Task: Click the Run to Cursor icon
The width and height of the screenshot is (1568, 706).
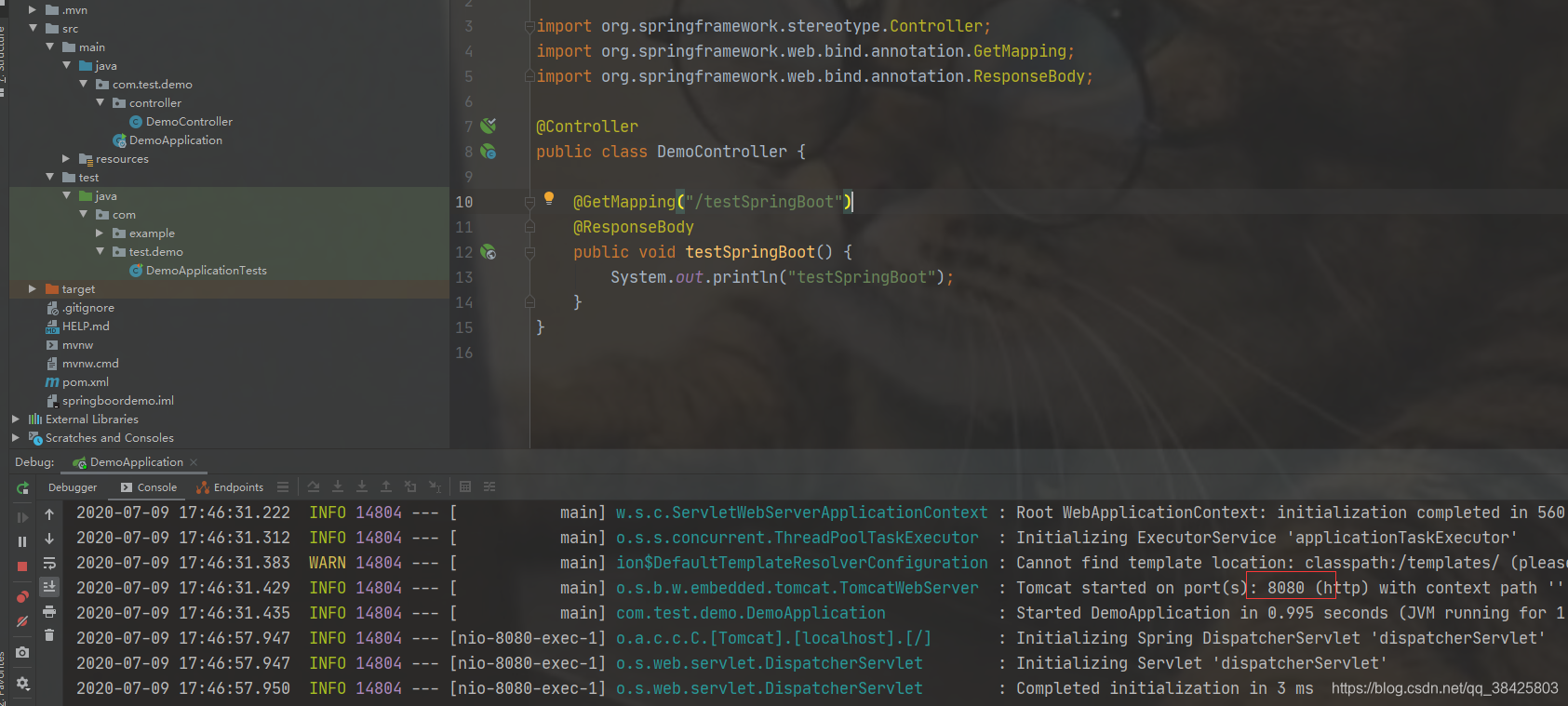Action: tap(435, 486)
